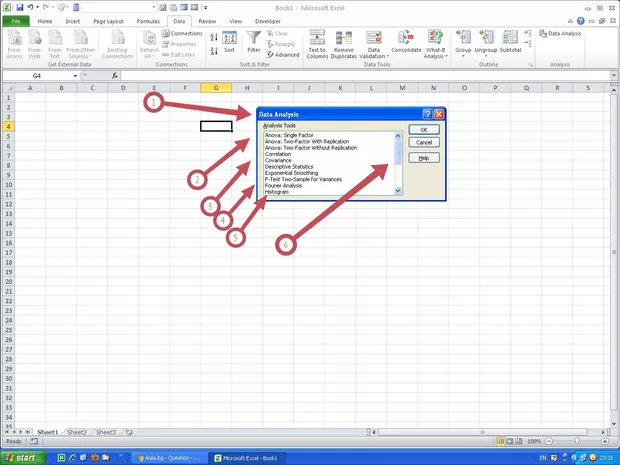Sort A to Z ascending icon

214,38
